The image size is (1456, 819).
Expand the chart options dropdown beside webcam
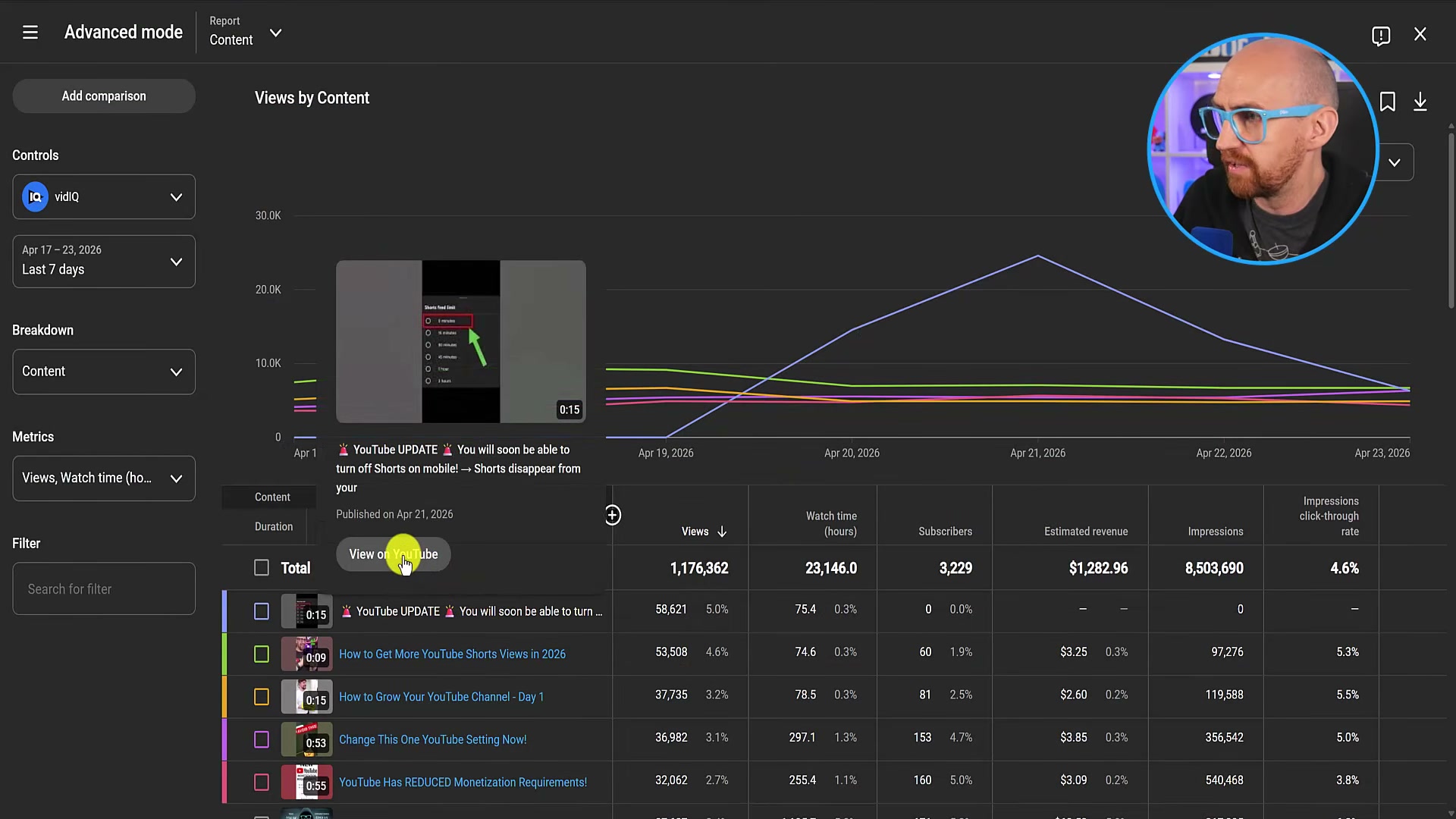coord(1395,162)
